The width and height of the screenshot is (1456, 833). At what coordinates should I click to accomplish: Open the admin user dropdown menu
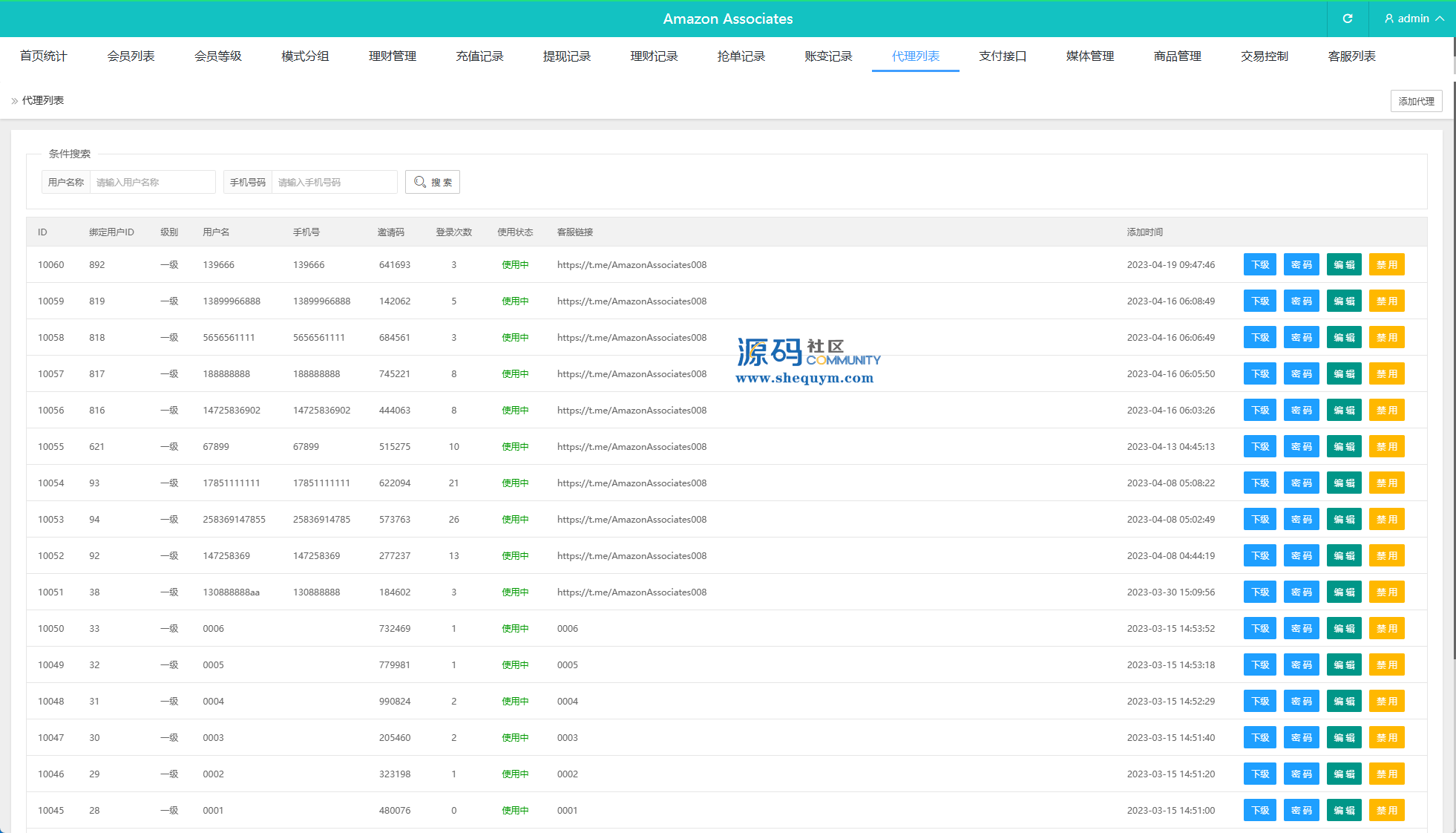[x=1413, y=19]
